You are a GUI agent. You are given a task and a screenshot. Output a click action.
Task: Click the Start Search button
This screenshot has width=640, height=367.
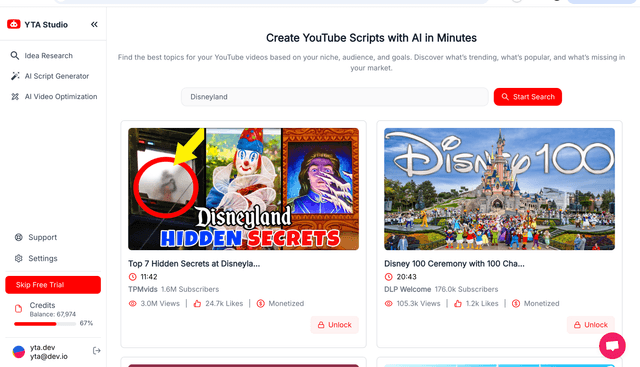coord(528,97)
